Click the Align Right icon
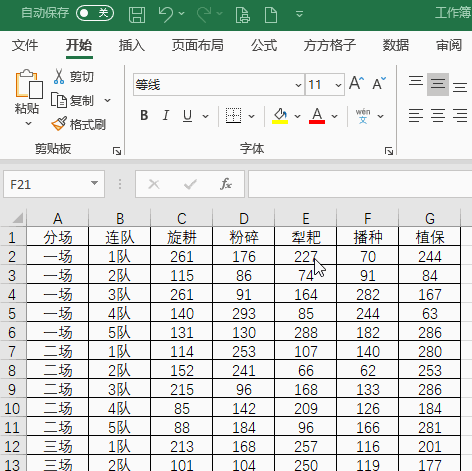This screenshot has width=472, height=471. click(460, 116)
